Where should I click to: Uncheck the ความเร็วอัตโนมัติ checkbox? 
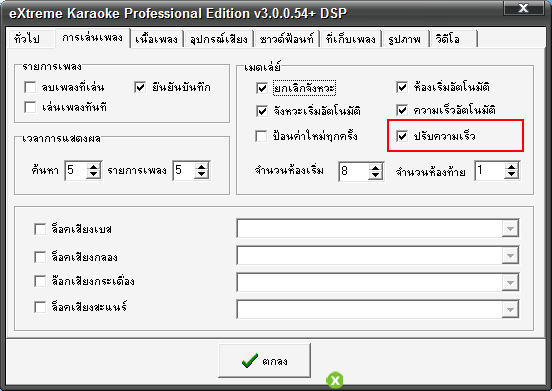tap(402, 110)
